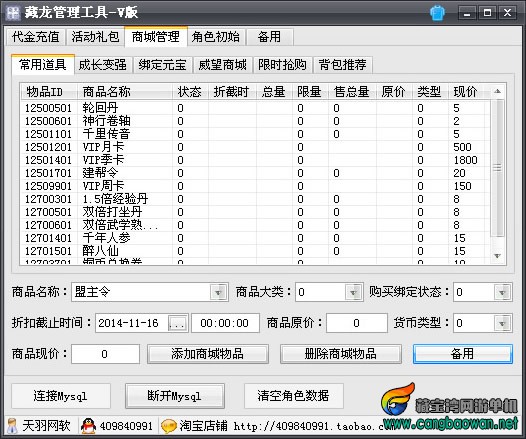Click the list scroll-down arrow
The image size is (526, 439).
(498, 256)
